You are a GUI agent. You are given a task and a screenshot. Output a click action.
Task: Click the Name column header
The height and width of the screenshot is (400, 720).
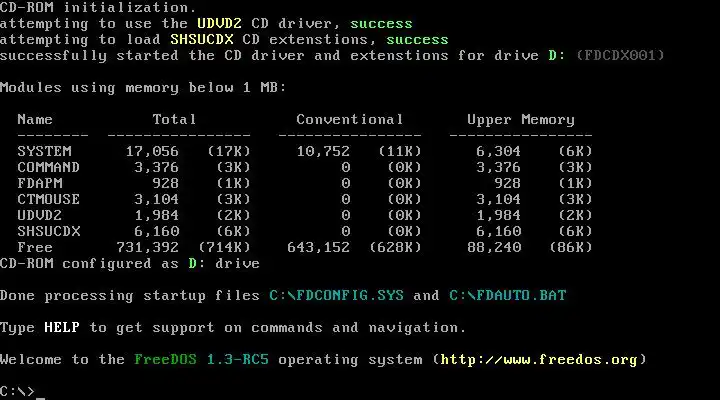click(35, 119)
